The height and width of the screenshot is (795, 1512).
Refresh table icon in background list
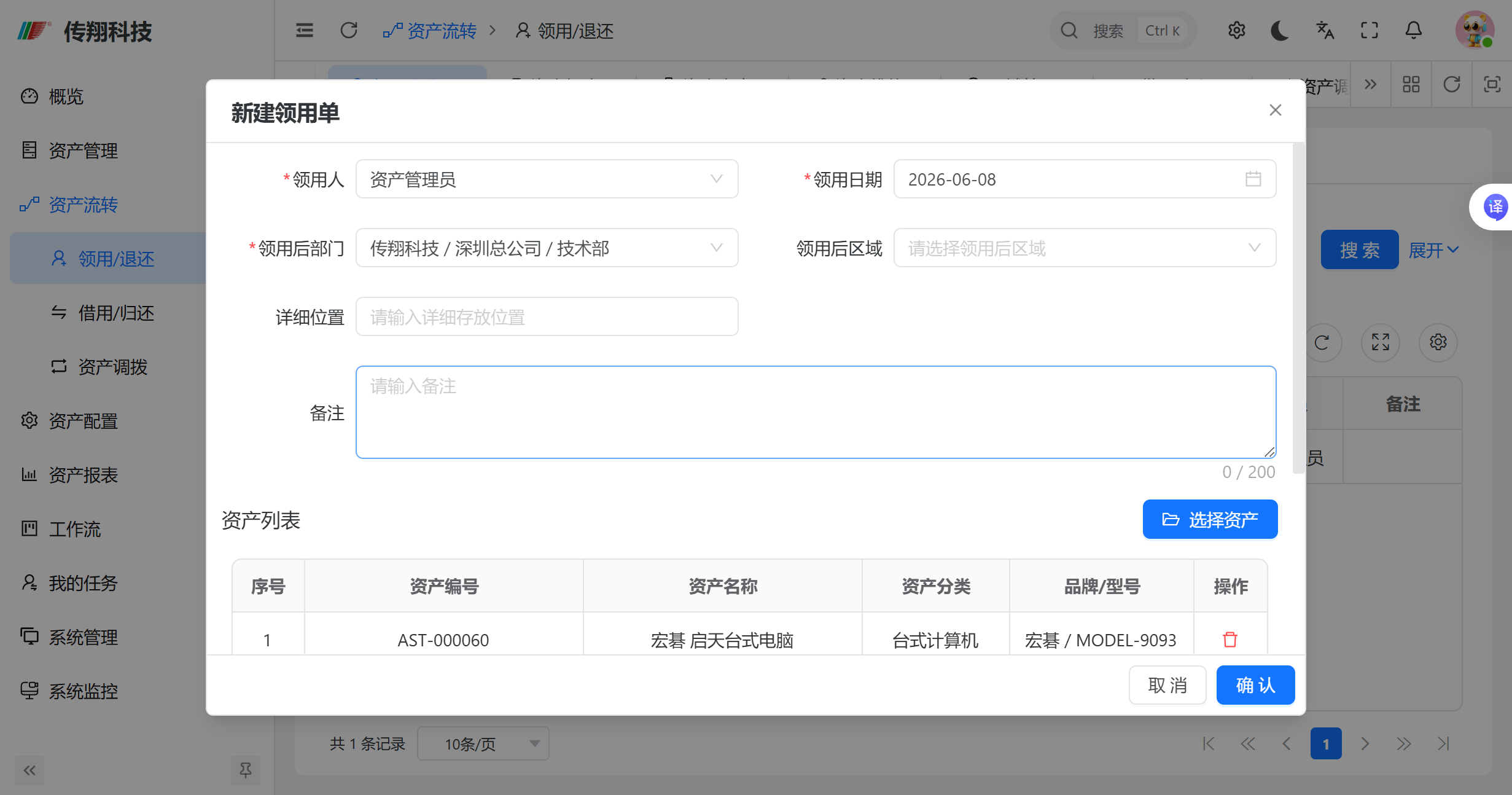pyautogui.click(x=1322, y=342)
